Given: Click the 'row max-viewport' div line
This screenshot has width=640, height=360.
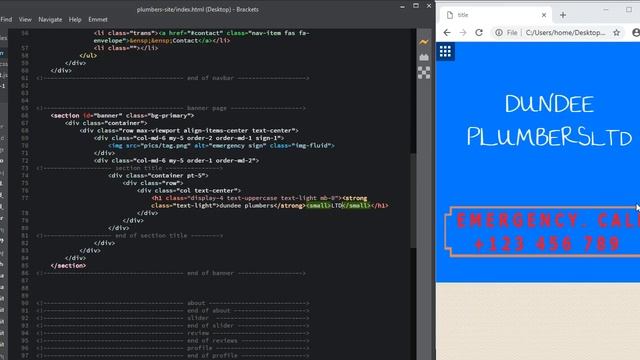Looking at the screenshot, I should 189,131.
